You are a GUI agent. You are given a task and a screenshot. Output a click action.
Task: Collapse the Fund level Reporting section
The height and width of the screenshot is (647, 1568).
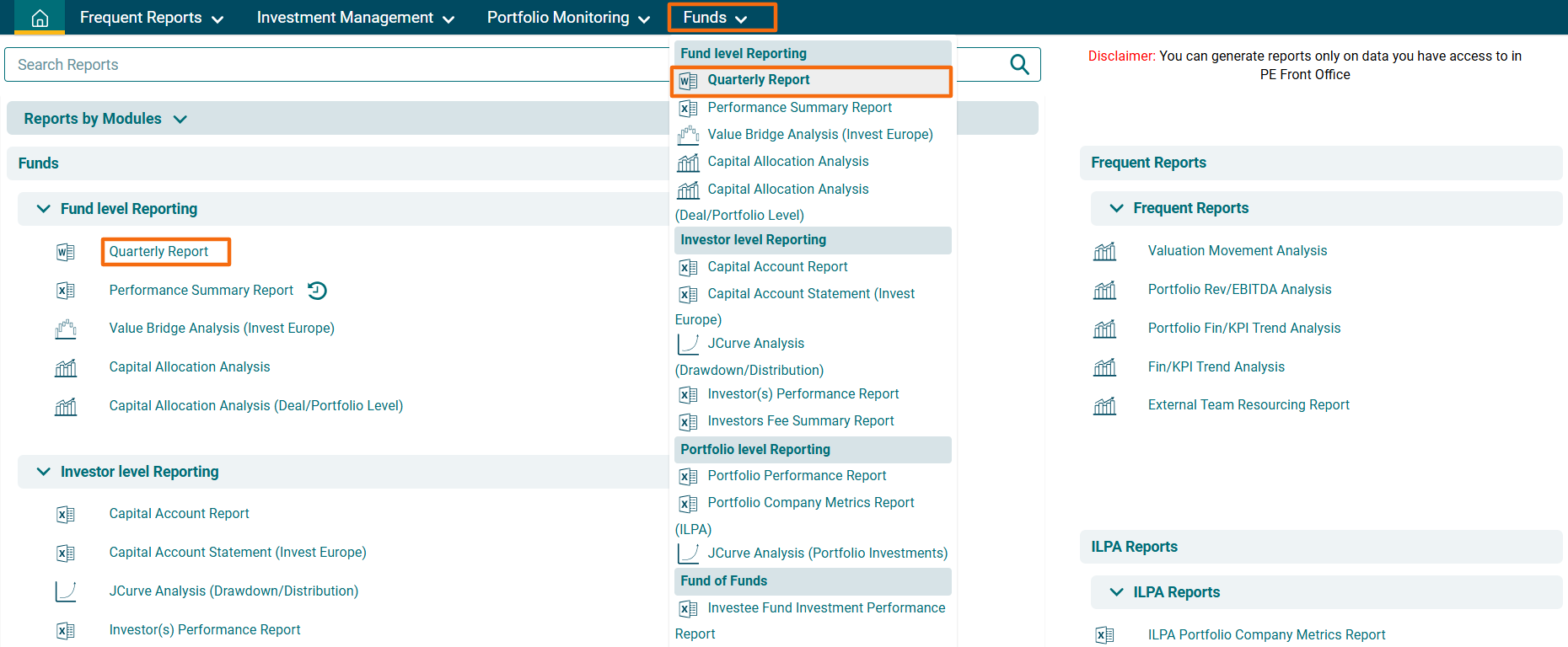tap(44, 209)
